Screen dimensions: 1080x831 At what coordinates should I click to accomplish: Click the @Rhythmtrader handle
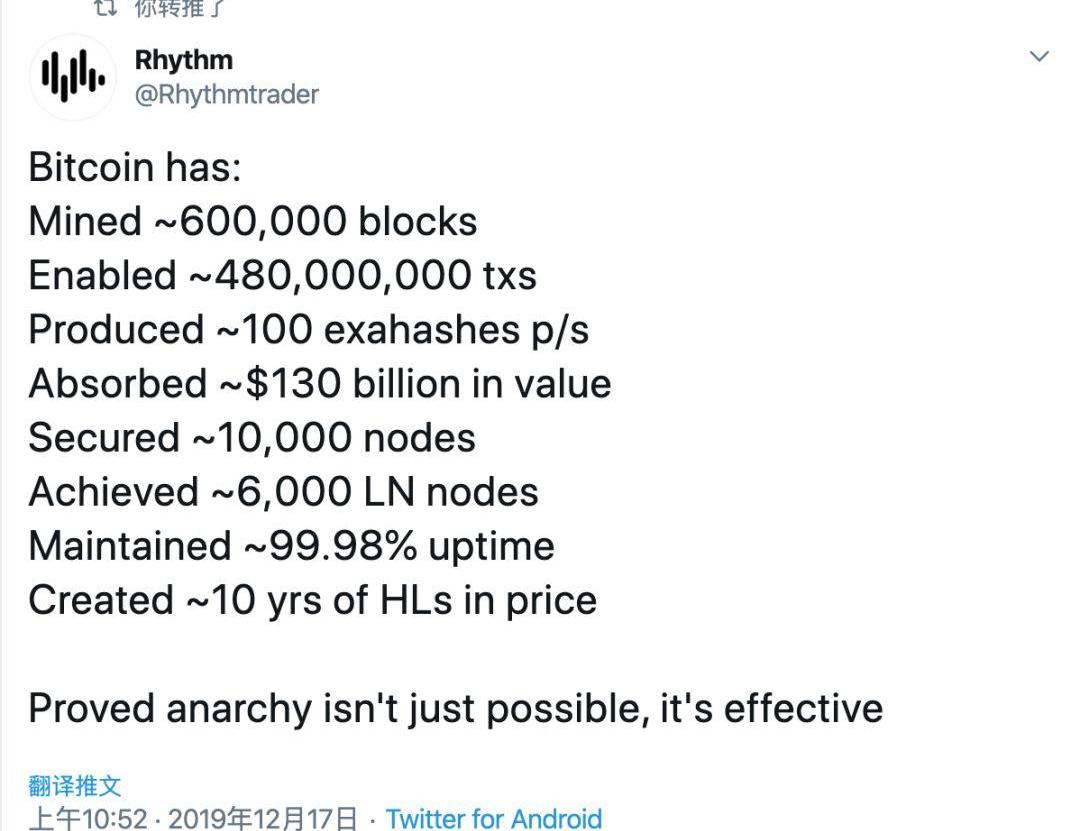click(226, 95)
